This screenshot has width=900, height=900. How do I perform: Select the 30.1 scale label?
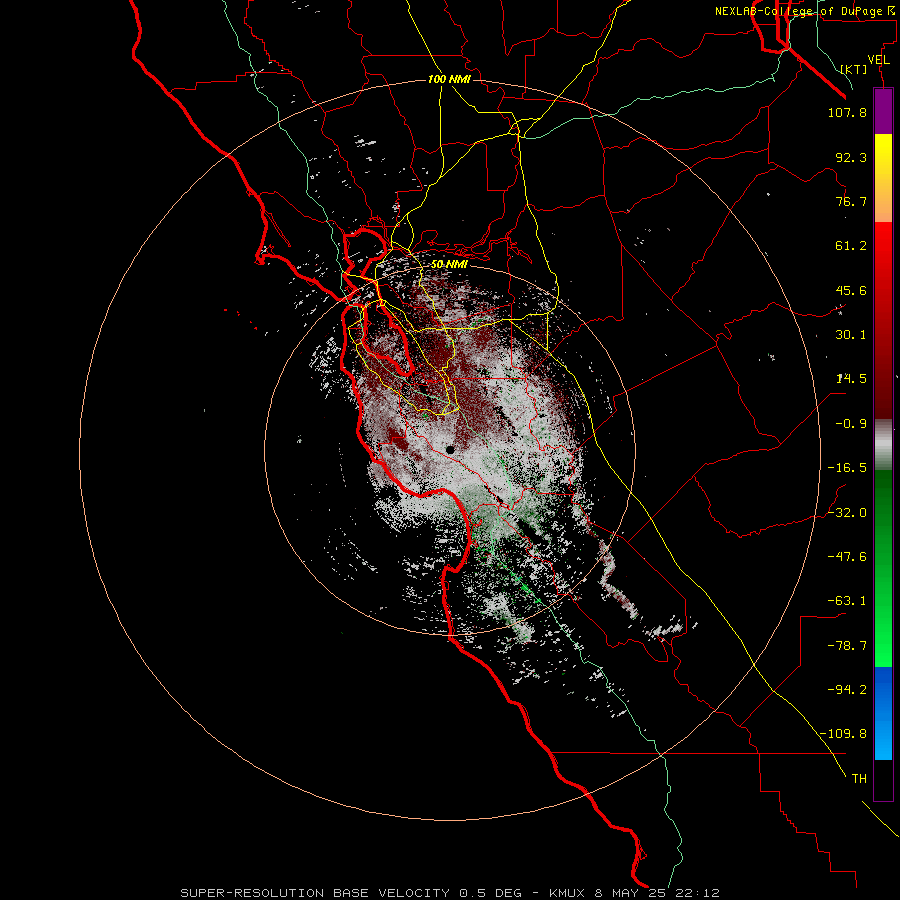coord(851,335)
